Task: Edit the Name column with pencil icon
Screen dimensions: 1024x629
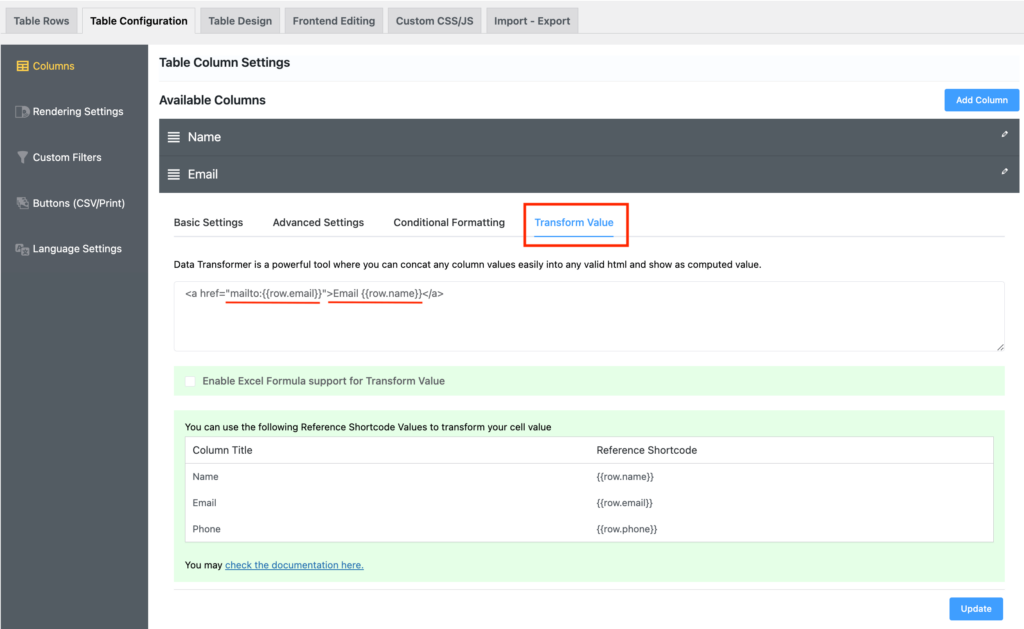Action: [1004, 134]
